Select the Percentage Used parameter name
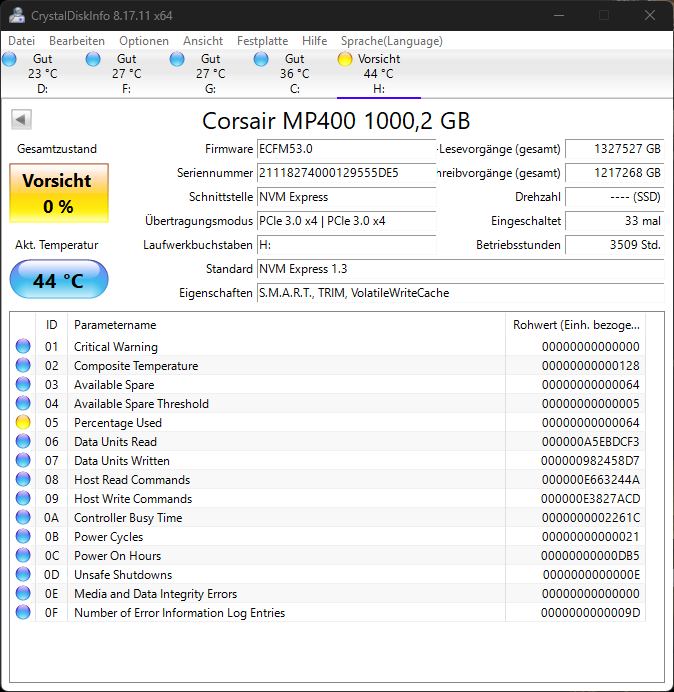Image resolution: width=674 pixels, height=692 pixels. click(118, 423)
